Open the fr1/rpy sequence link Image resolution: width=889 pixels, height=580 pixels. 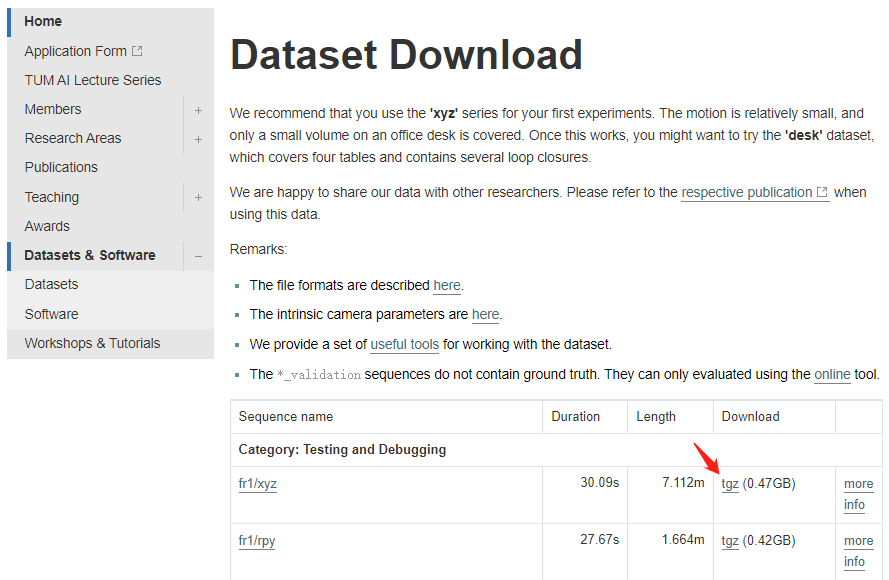tap(257, 541)
